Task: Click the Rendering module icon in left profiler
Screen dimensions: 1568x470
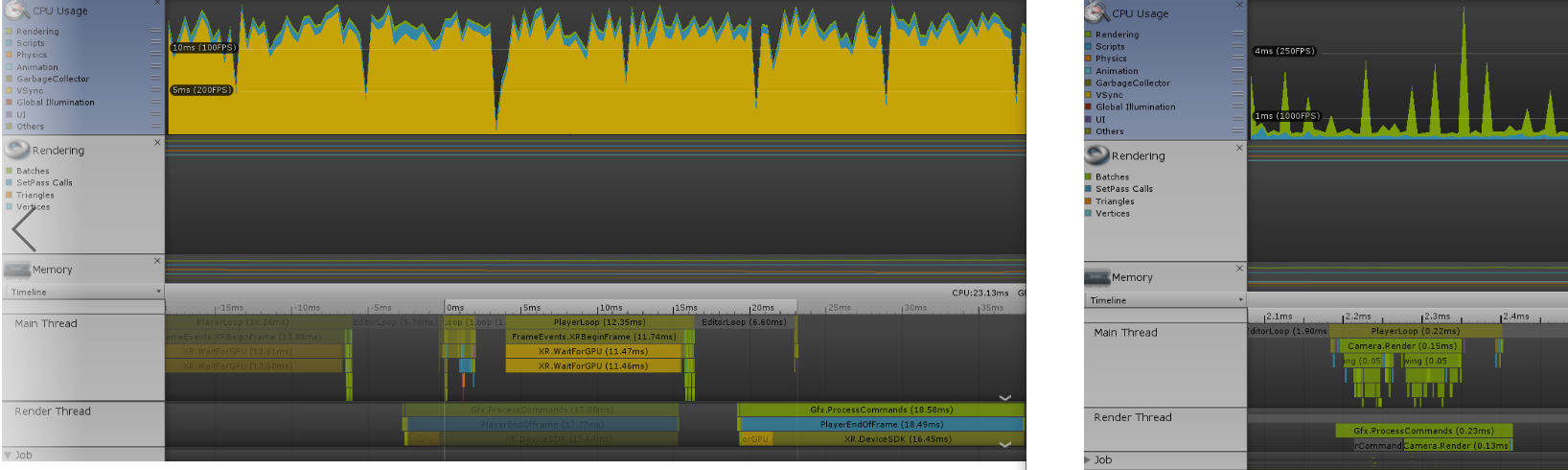Action: pyautogui.click(x=17, y=150)
